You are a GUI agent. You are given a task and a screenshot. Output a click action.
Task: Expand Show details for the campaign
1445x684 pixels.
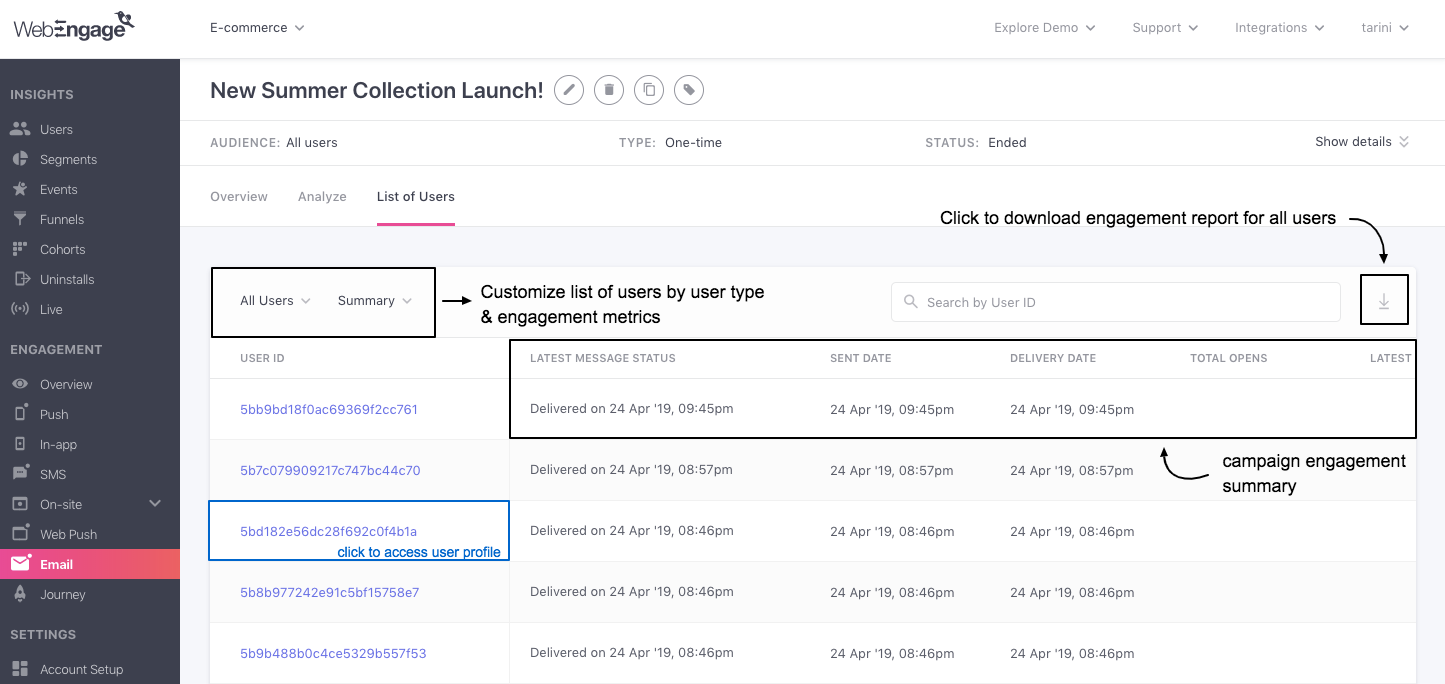(x=1362, y=142)
